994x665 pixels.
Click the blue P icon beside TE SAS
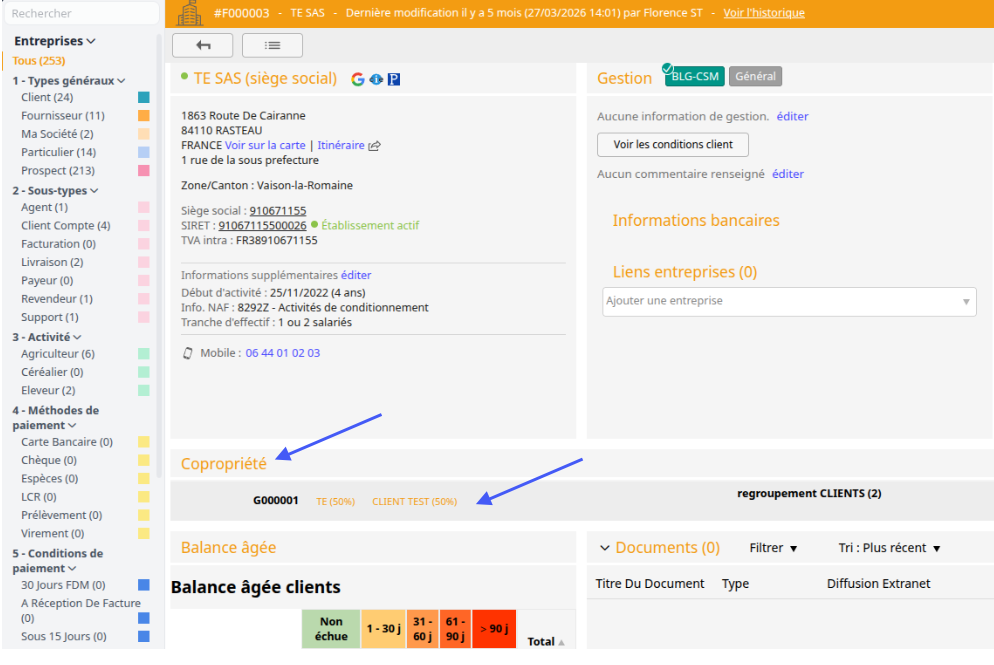[394, 79]
